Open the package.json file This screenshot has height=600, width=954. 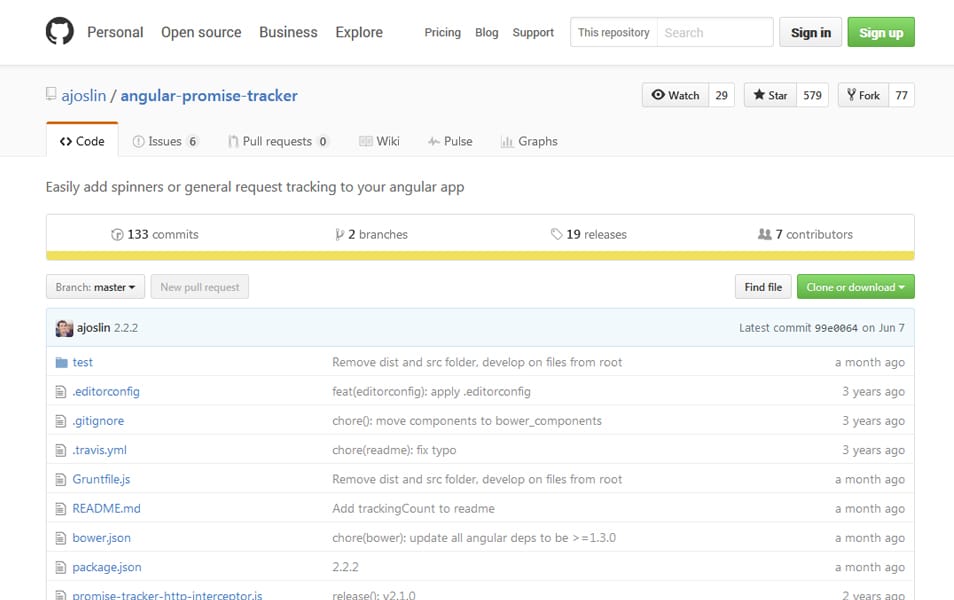point(107,567)
